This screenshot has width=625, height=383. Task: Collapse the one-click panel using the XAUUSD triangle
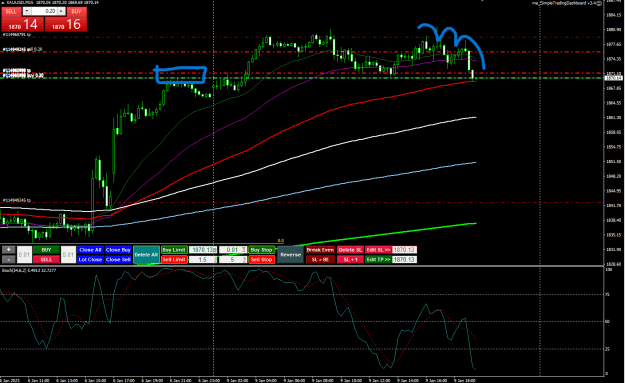pos(3,2)
